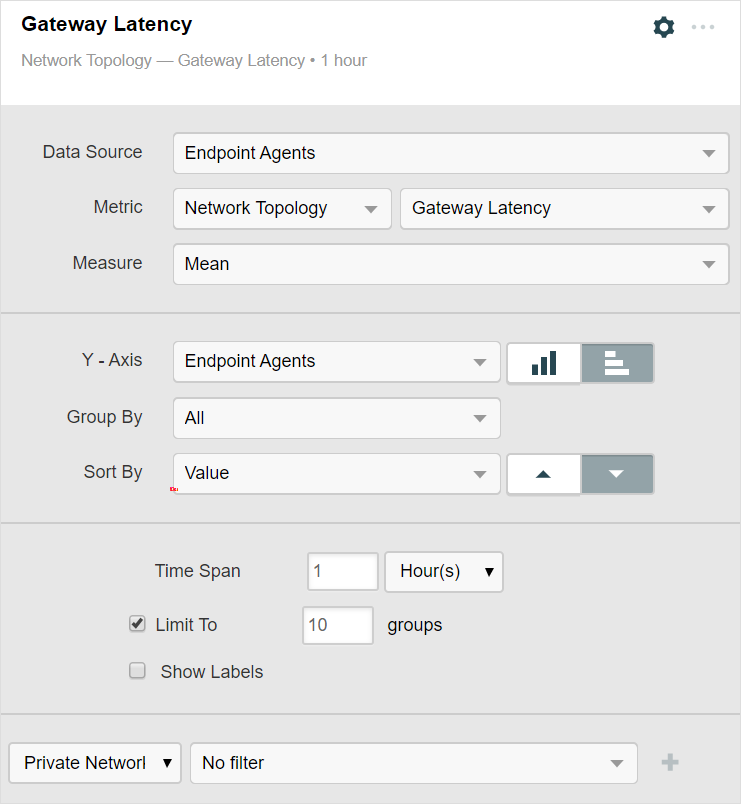Viewport: 741px width, 804px height.
Task: Open the Sort By Value dropdown
Action: 336,474
